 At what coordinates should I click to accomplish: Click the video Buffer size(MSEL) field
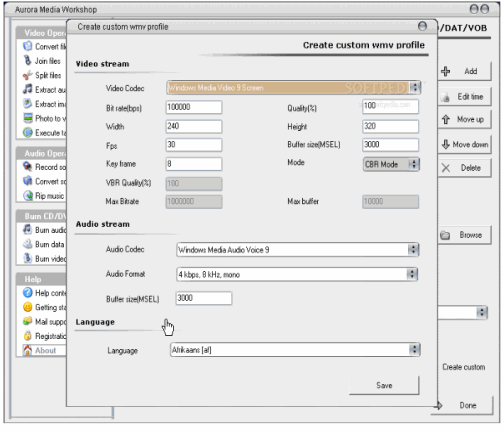390,145
